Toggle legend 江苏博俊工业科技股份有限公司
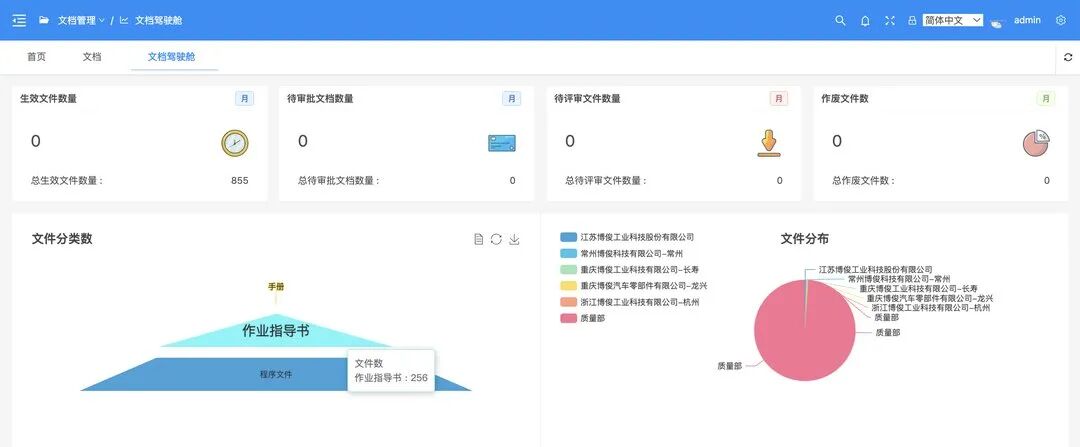Viewport: 1080px width, 447px height. (627, 237)
